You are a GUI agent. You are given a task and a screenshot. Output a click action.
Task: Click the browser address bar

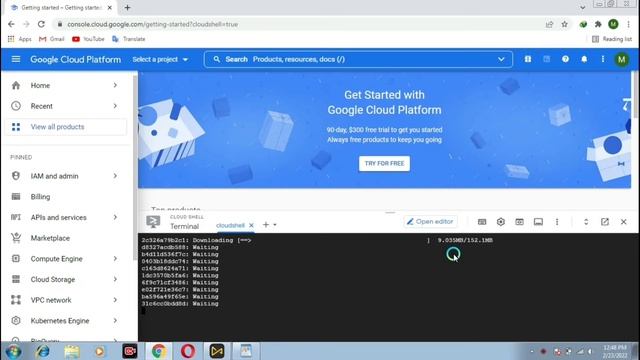[298, 24]
